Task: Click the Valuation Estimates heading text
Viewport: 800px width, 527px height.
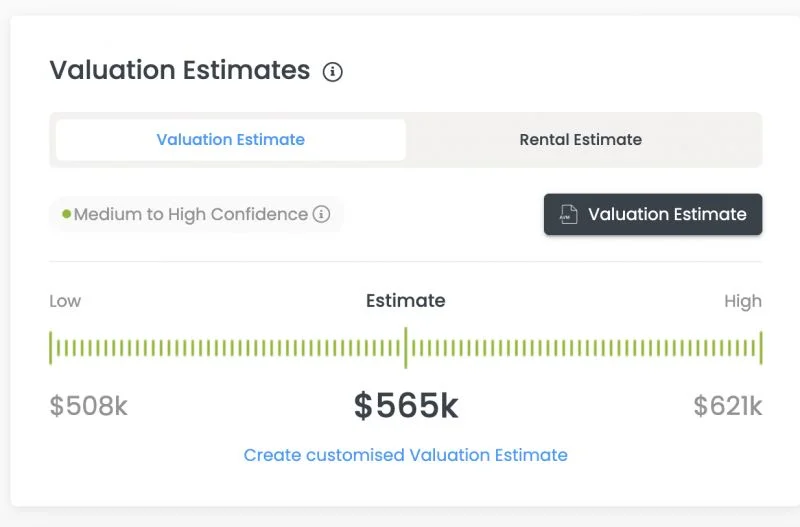Action: click(180, 70)
